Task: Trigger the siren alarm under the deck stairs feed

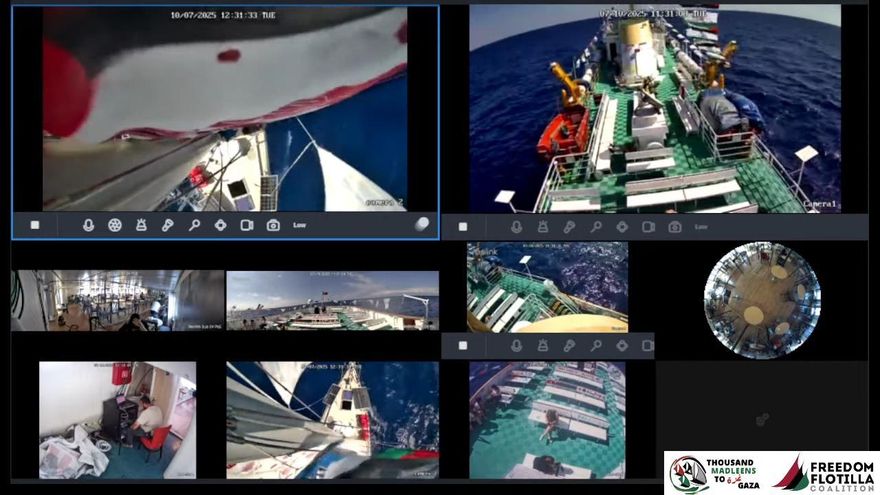Action: click(x=543, y=345)
